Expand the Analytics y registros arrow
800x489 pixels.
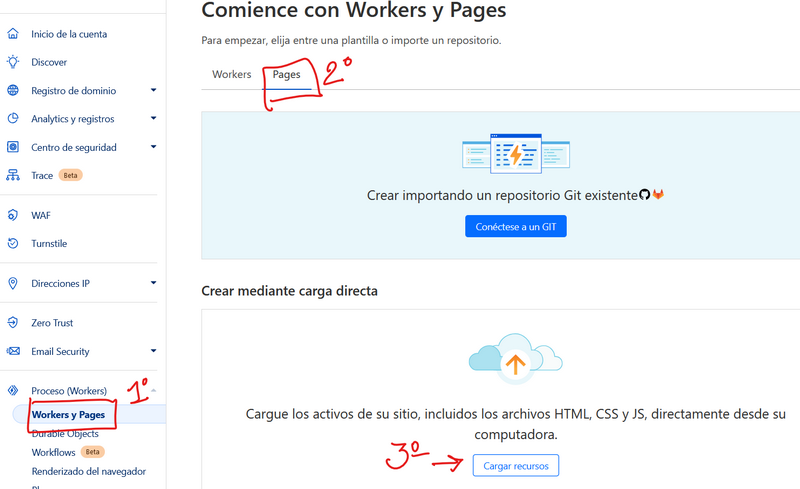[153, 119]
